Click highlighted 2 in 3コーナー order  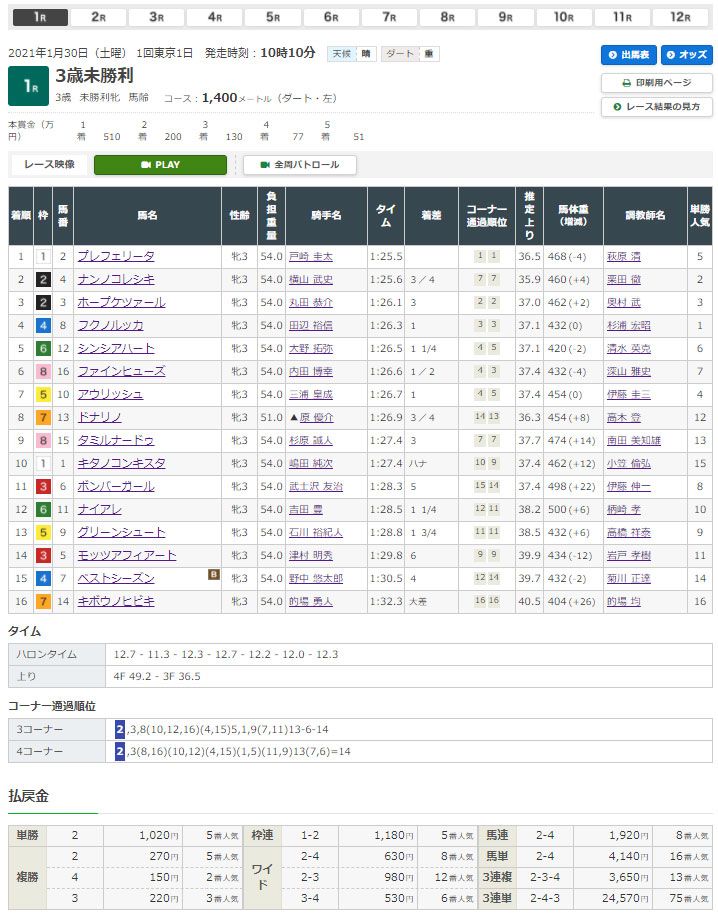(119, 729)
